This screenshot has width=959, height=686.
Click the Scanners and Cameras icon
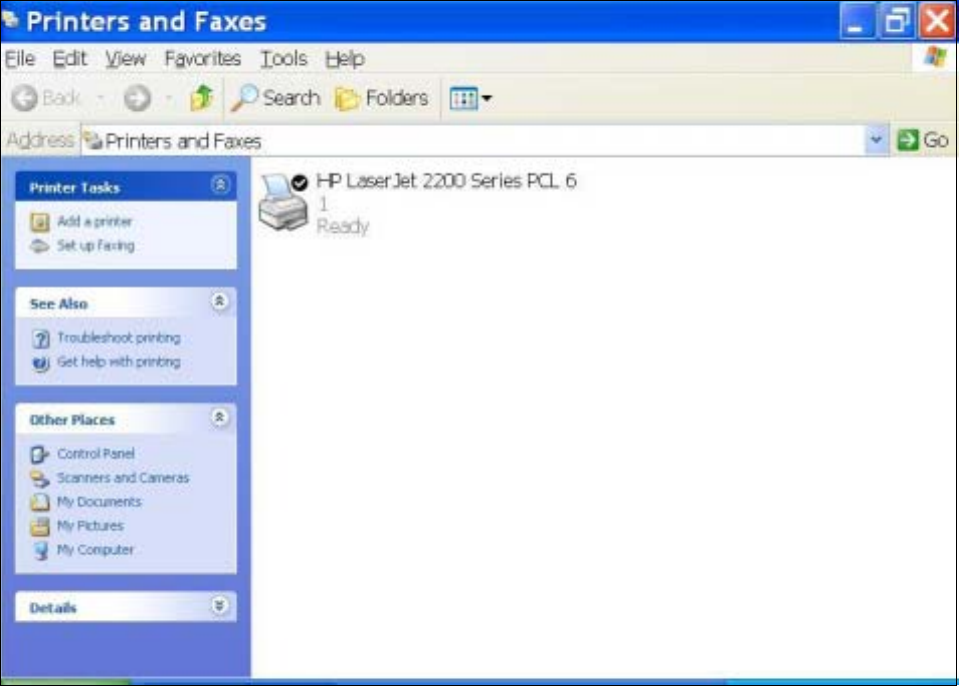point(40,478)
